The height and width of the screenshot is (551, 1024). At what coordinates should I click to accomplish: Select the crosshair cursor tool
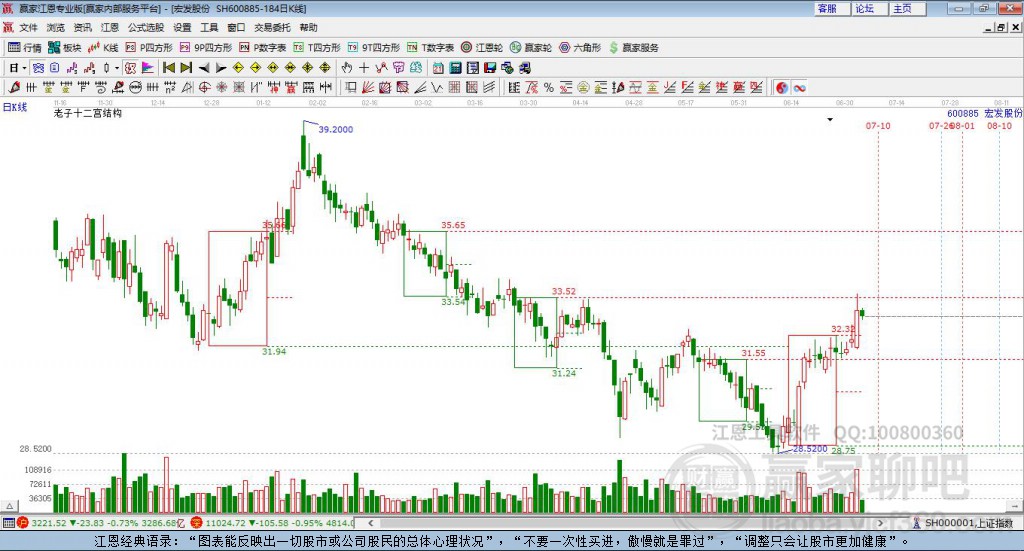364,67
